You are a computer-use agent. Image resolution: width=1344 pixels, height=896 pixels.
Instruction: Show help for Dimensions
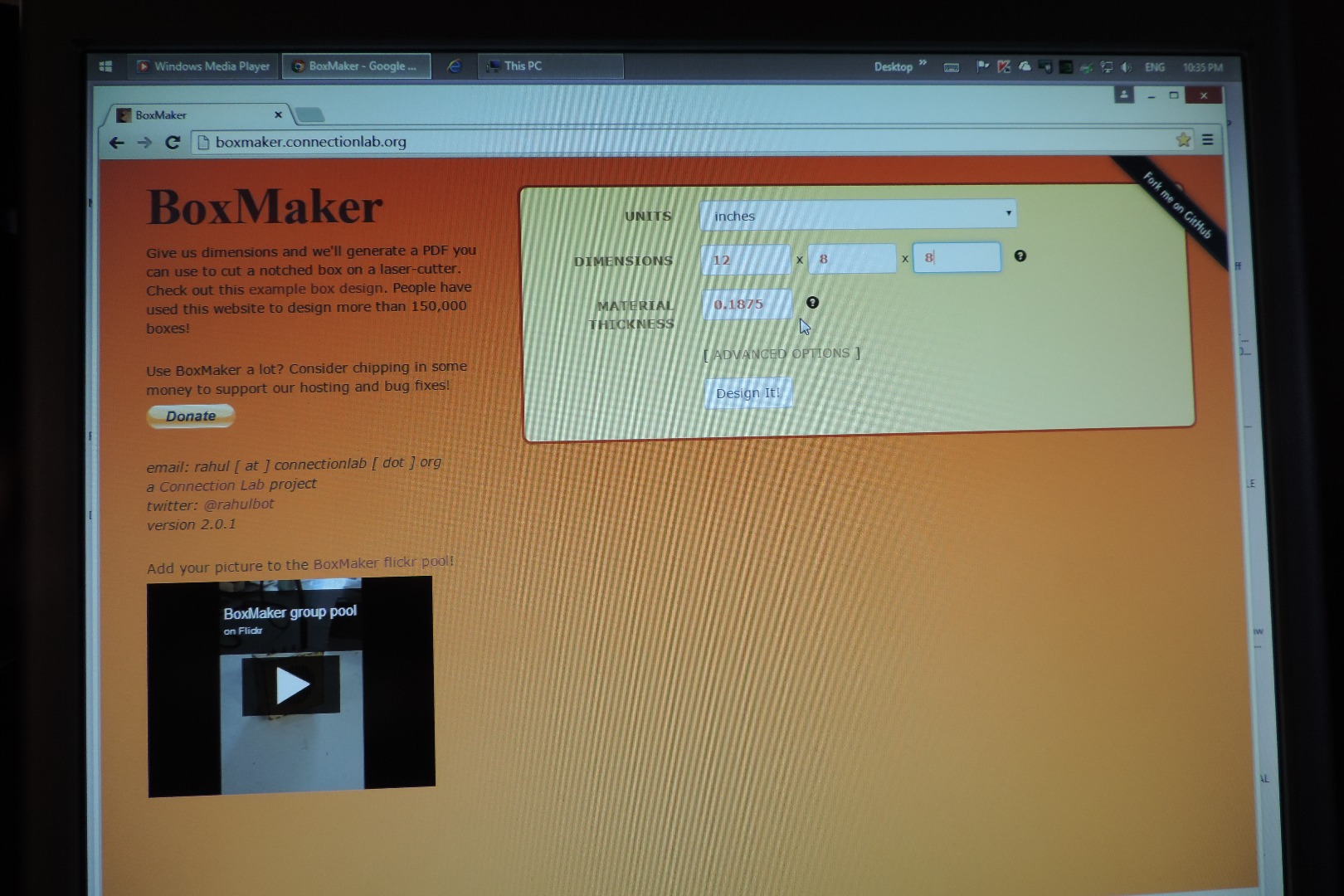[1020, 256]
